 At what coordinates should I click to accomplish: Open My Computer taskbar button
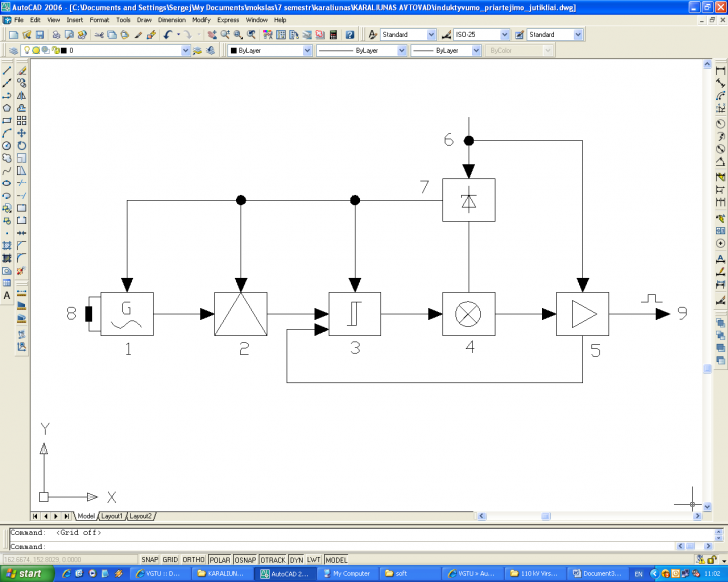[x=348, y=574]
